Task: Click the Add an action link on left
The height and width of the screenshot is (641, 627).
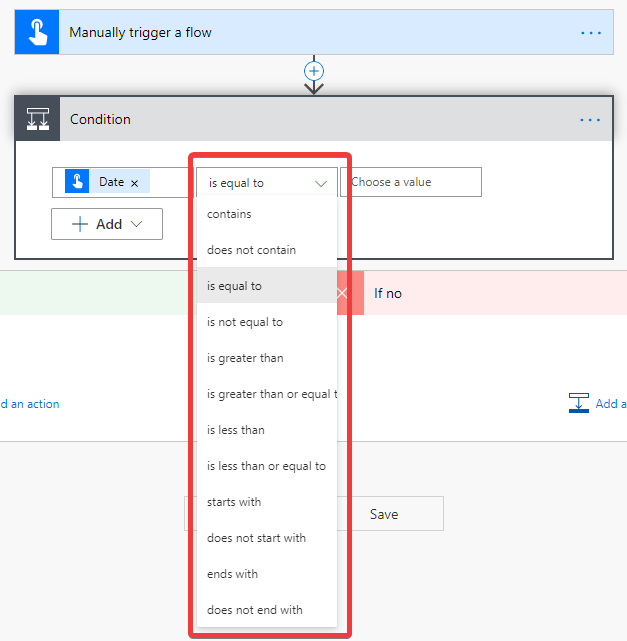Action: [30, 404]
